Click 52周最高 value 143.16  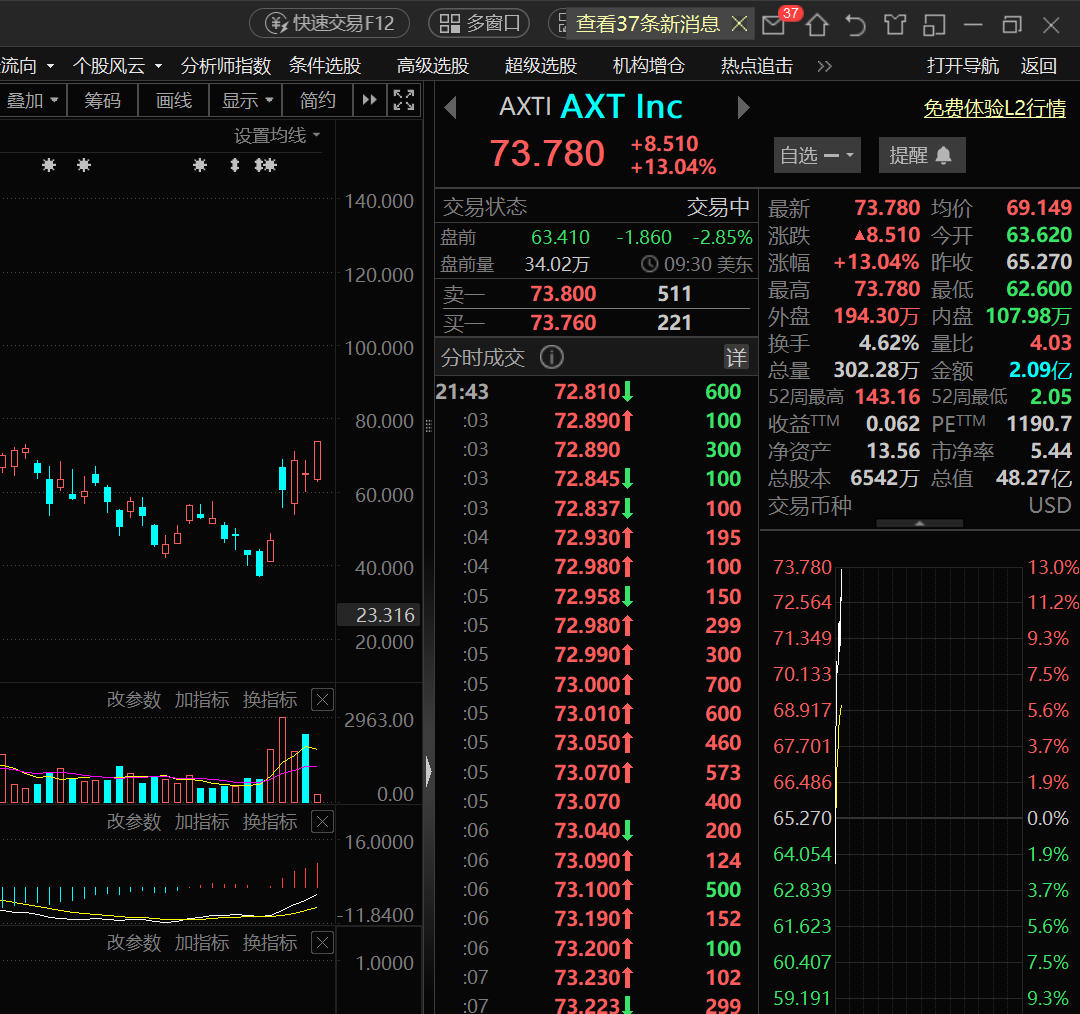point(887,397)
